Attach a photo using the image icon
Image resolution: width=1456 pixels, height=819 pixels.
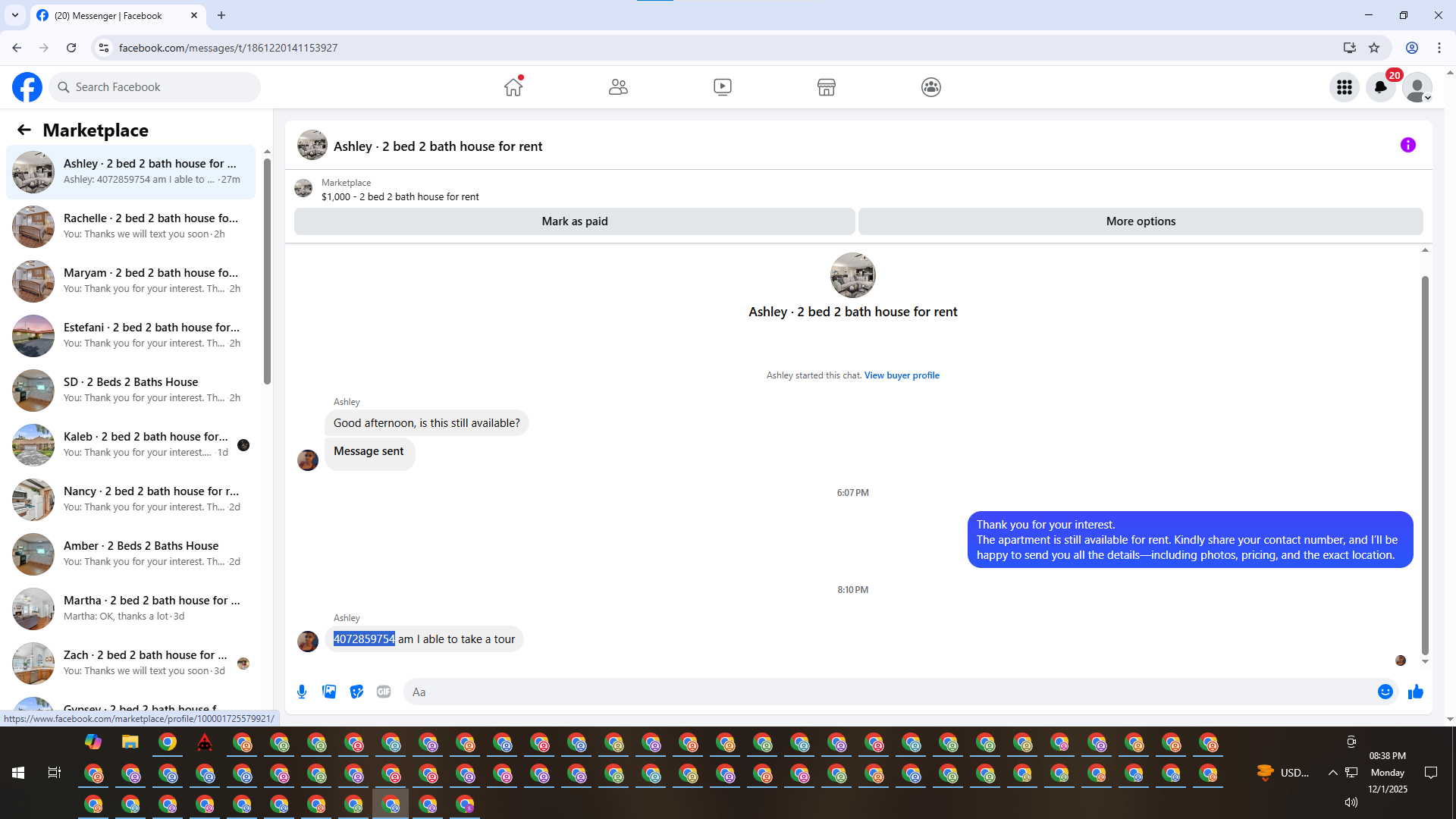click(329, 692)
